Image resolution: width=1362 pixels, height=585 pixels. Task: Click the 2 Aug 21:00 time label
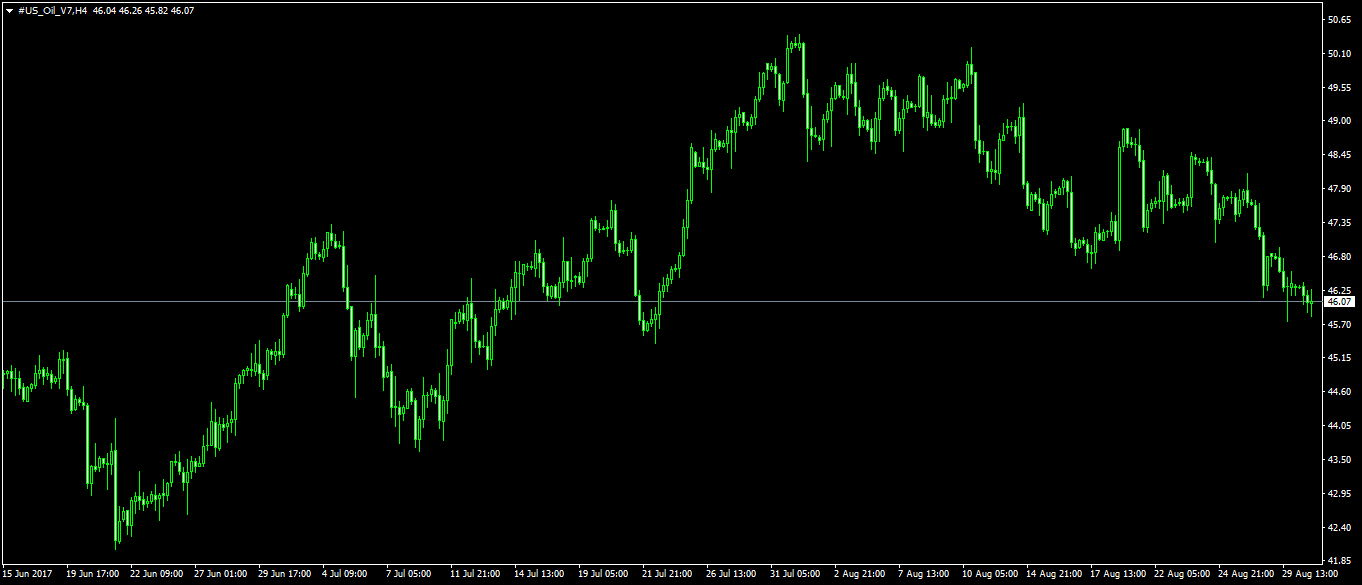click(x=858, y=575)
